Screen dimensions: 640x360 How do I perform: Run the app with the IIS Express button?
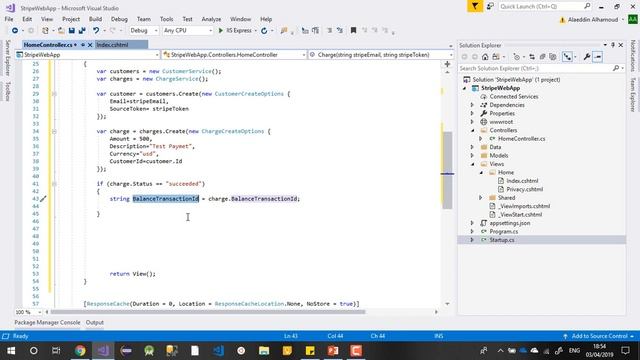[x=235, y=31]
